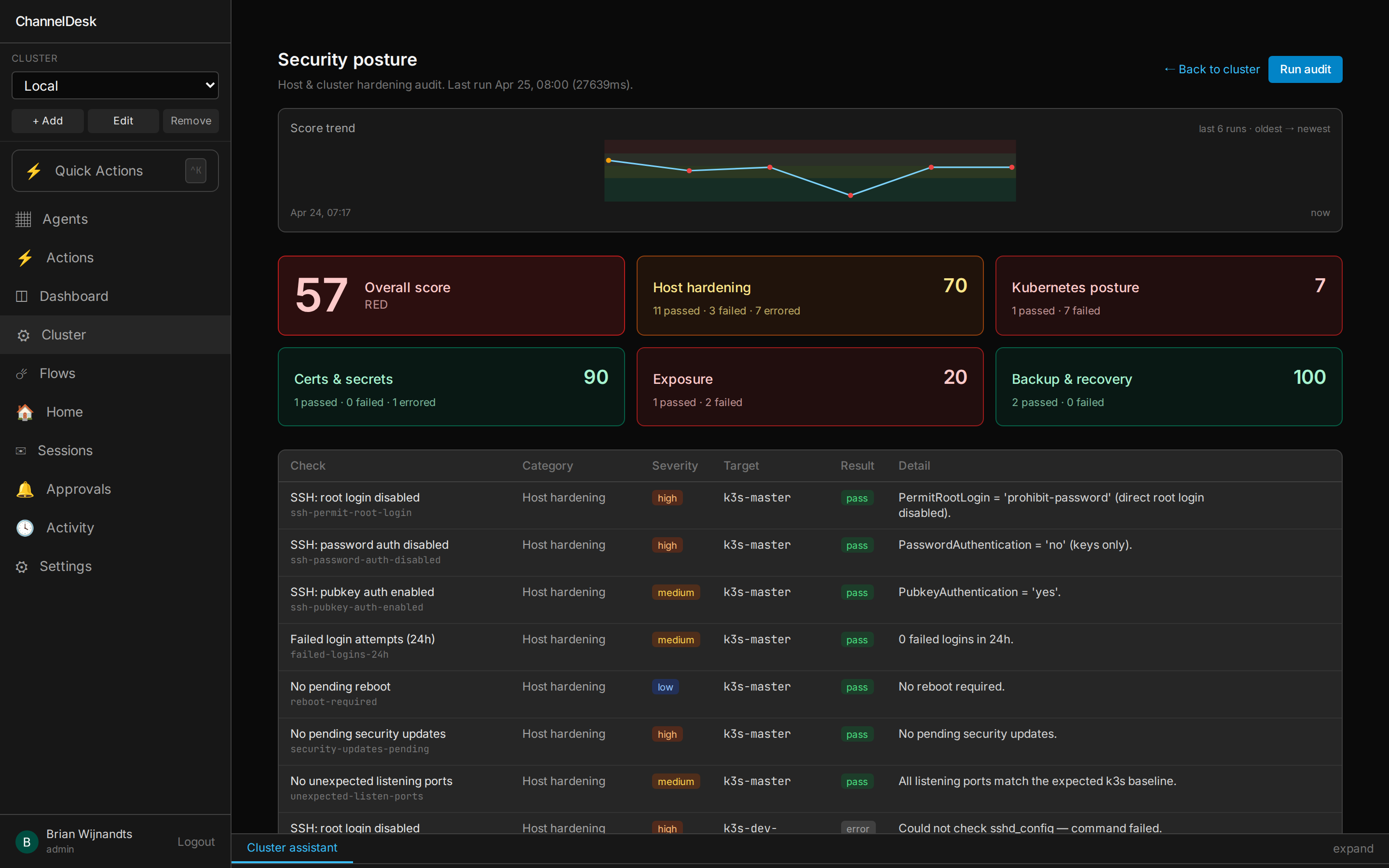The height and width of the screenshot is (868, 1389).
Task: Click the Remove cluster button
Action: coord(191,121)
